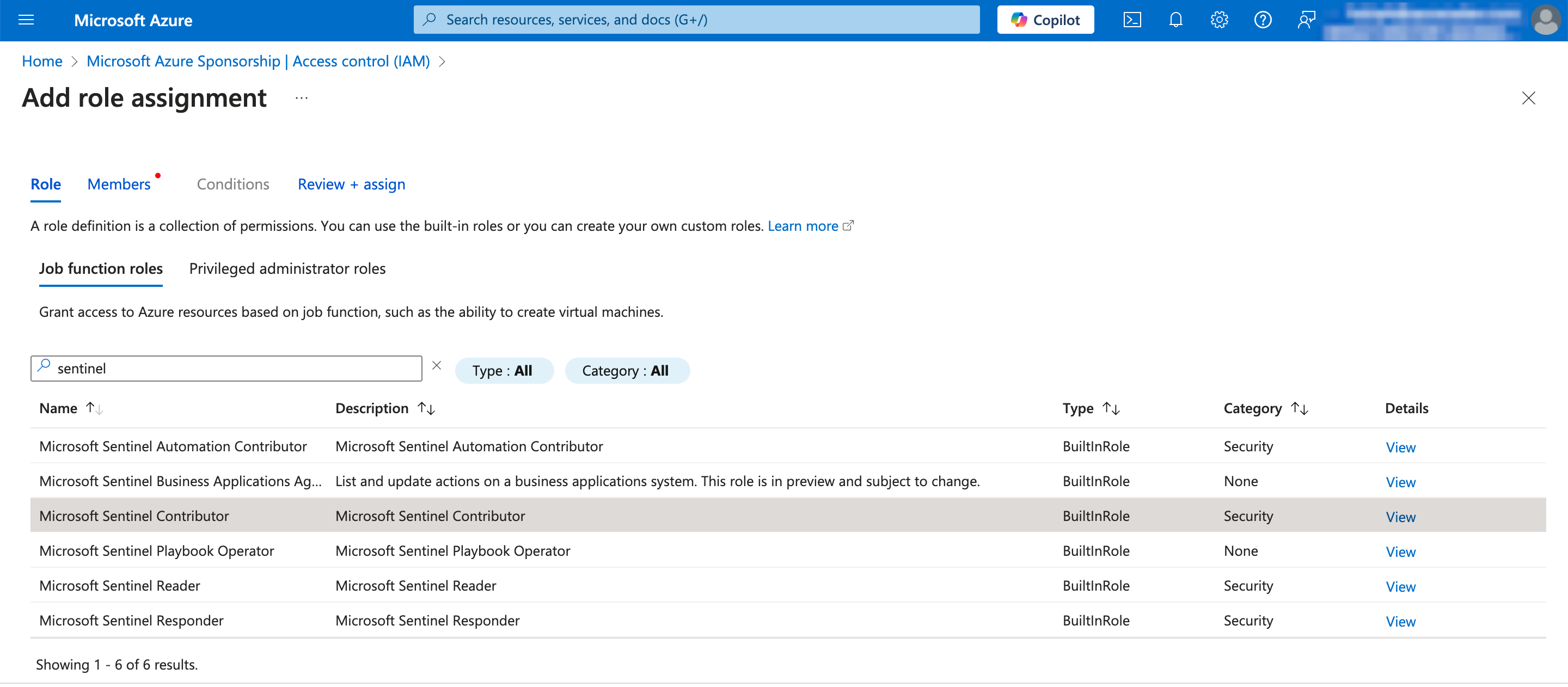Viewport: 1568px width, 687px height.
Task: Open the Type : All filter
Action: pyautogui.click(x=504, y=371)
